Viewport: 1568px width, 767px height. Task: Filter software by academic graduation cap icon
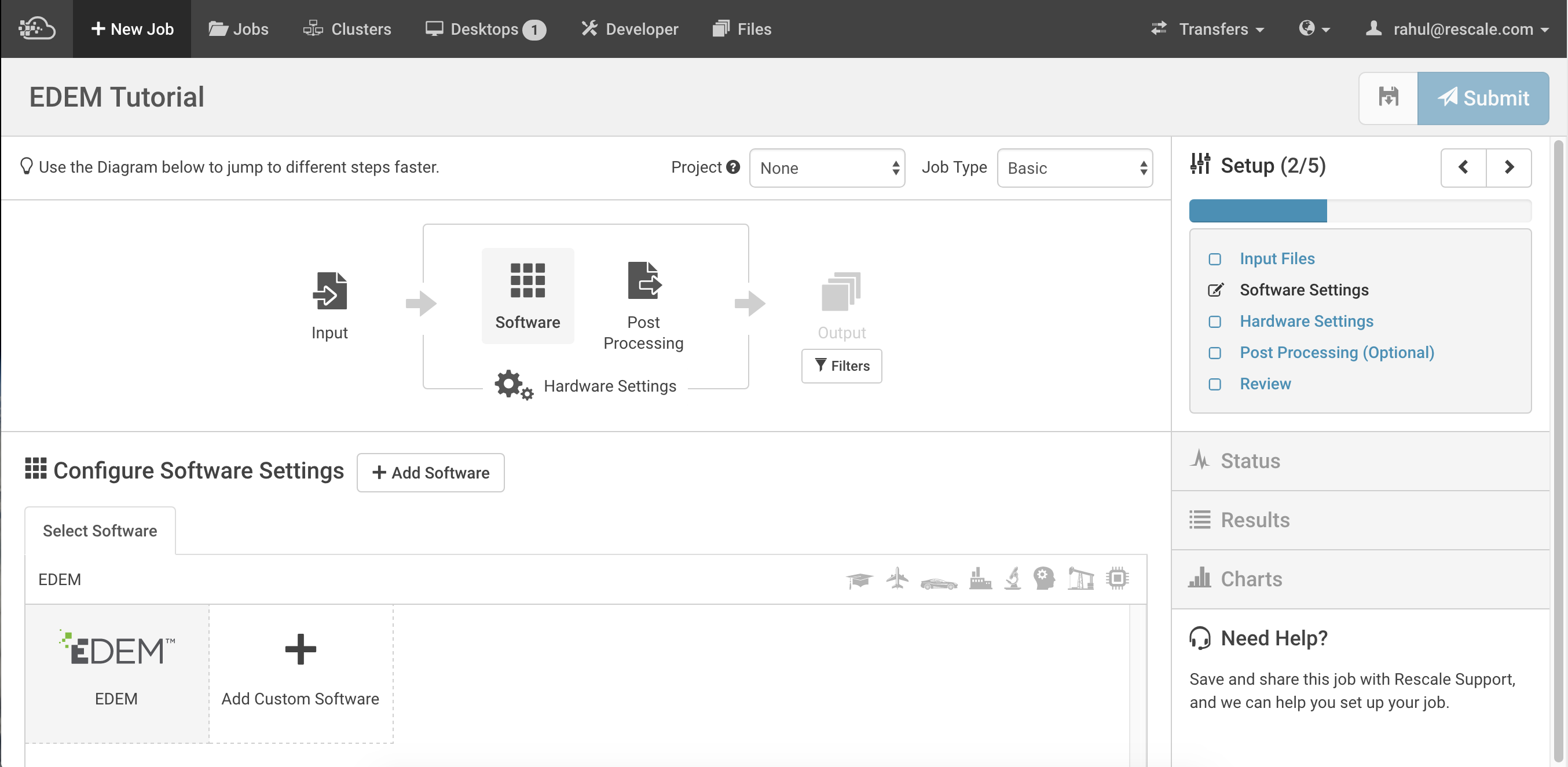[859, 579]
